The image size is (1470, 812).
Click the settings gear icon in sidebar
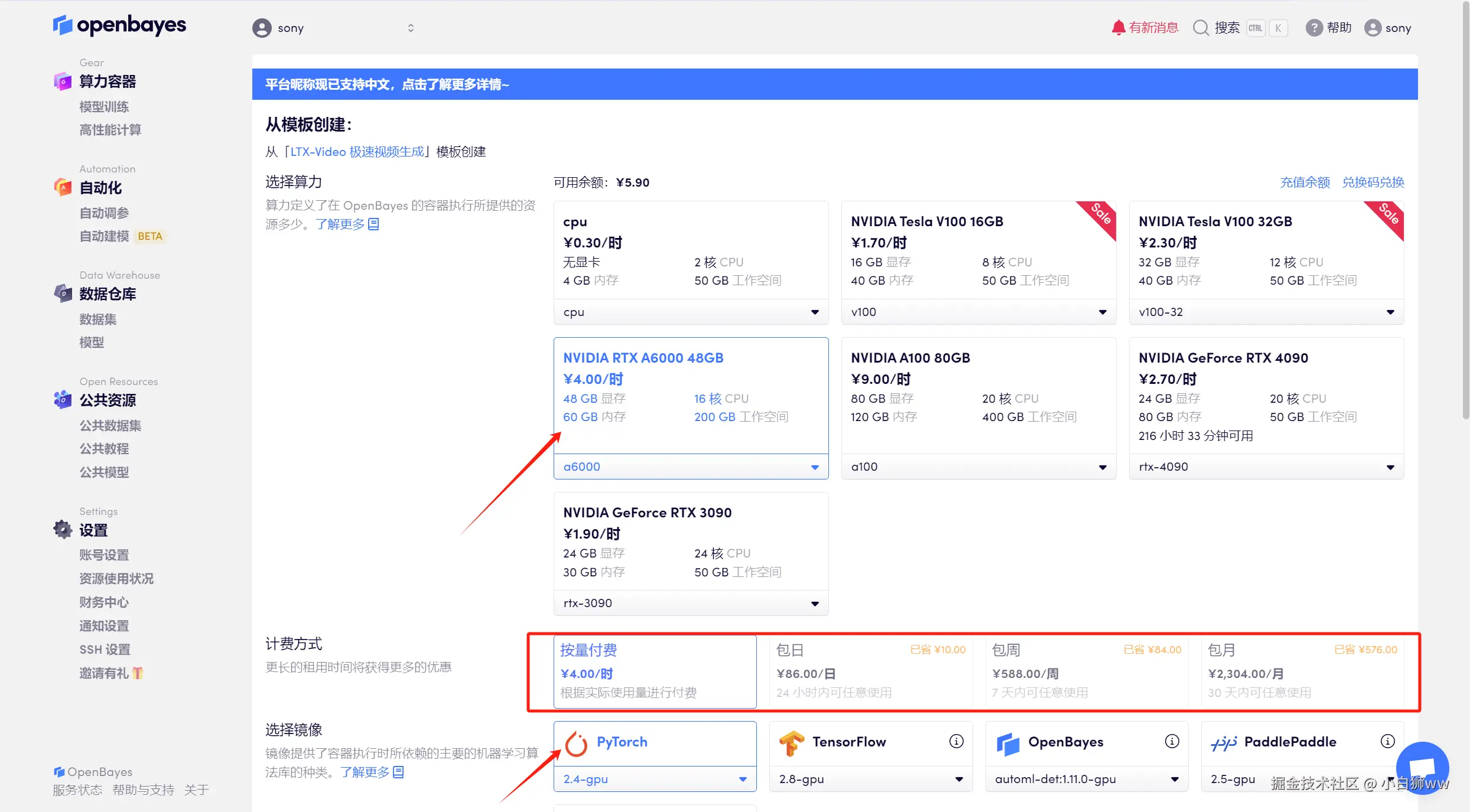pos(63,529)
